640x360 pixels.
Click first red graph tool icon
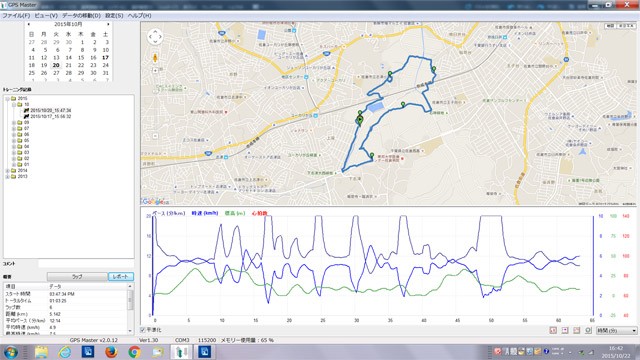(553, 330)
